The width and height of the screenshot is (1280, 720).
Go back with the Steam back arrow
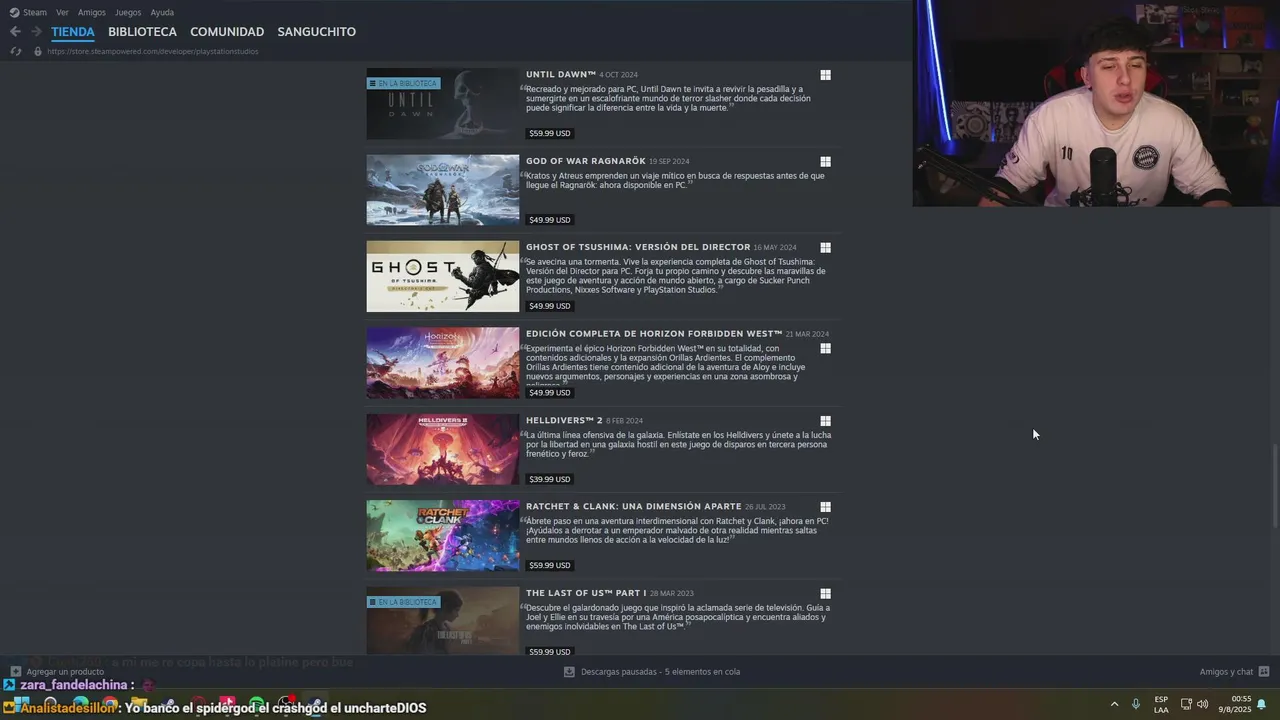[15, 32]
